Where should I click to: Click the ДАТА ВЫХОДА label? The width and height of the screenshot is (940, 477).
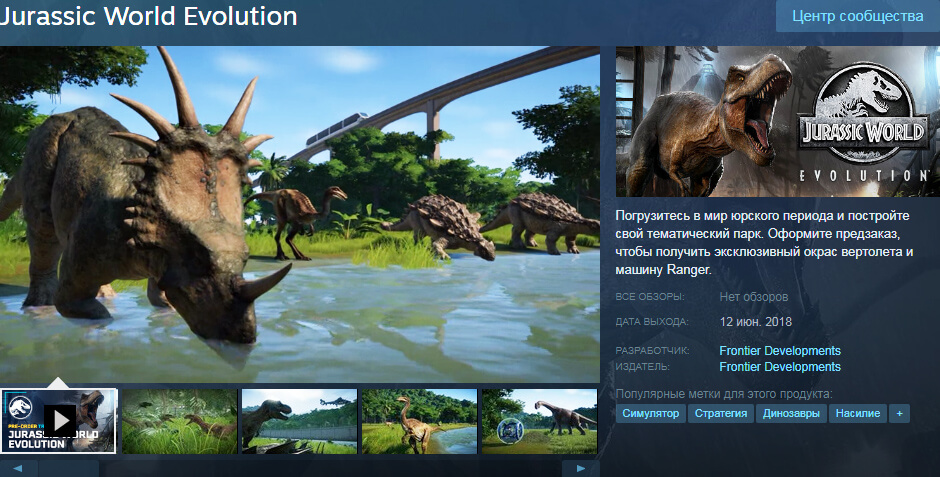652,322
